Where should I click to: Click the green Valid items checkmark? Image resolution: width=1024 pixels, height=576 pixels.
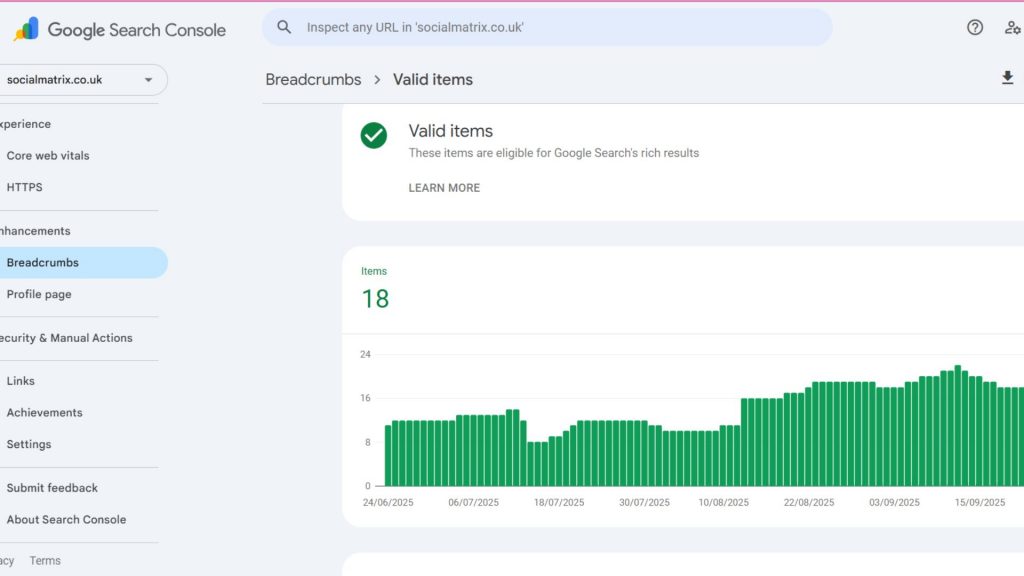[374, 136]
